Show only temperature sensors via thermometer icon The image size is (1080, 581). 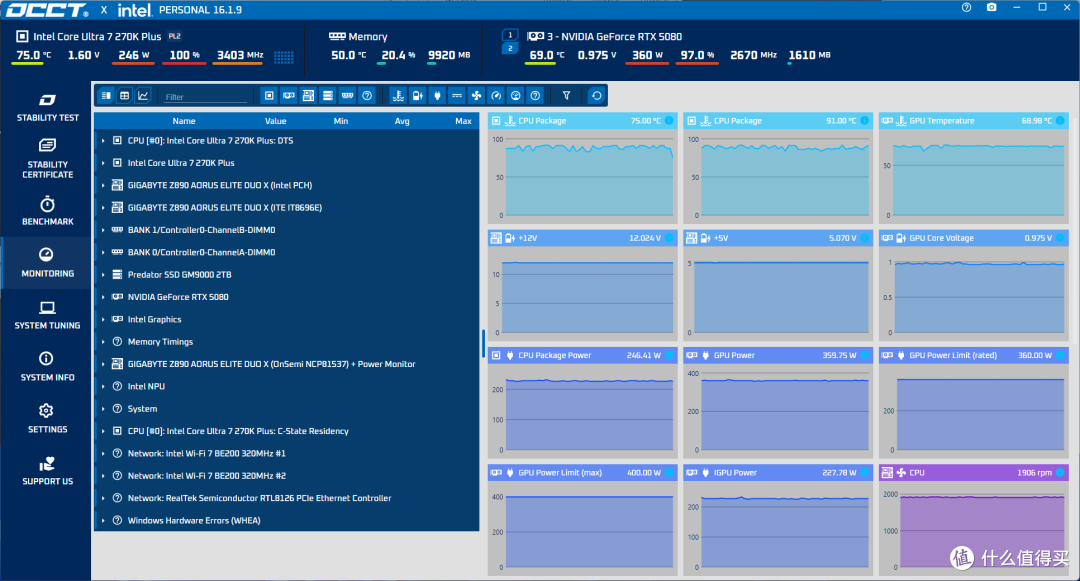(398, 96)
